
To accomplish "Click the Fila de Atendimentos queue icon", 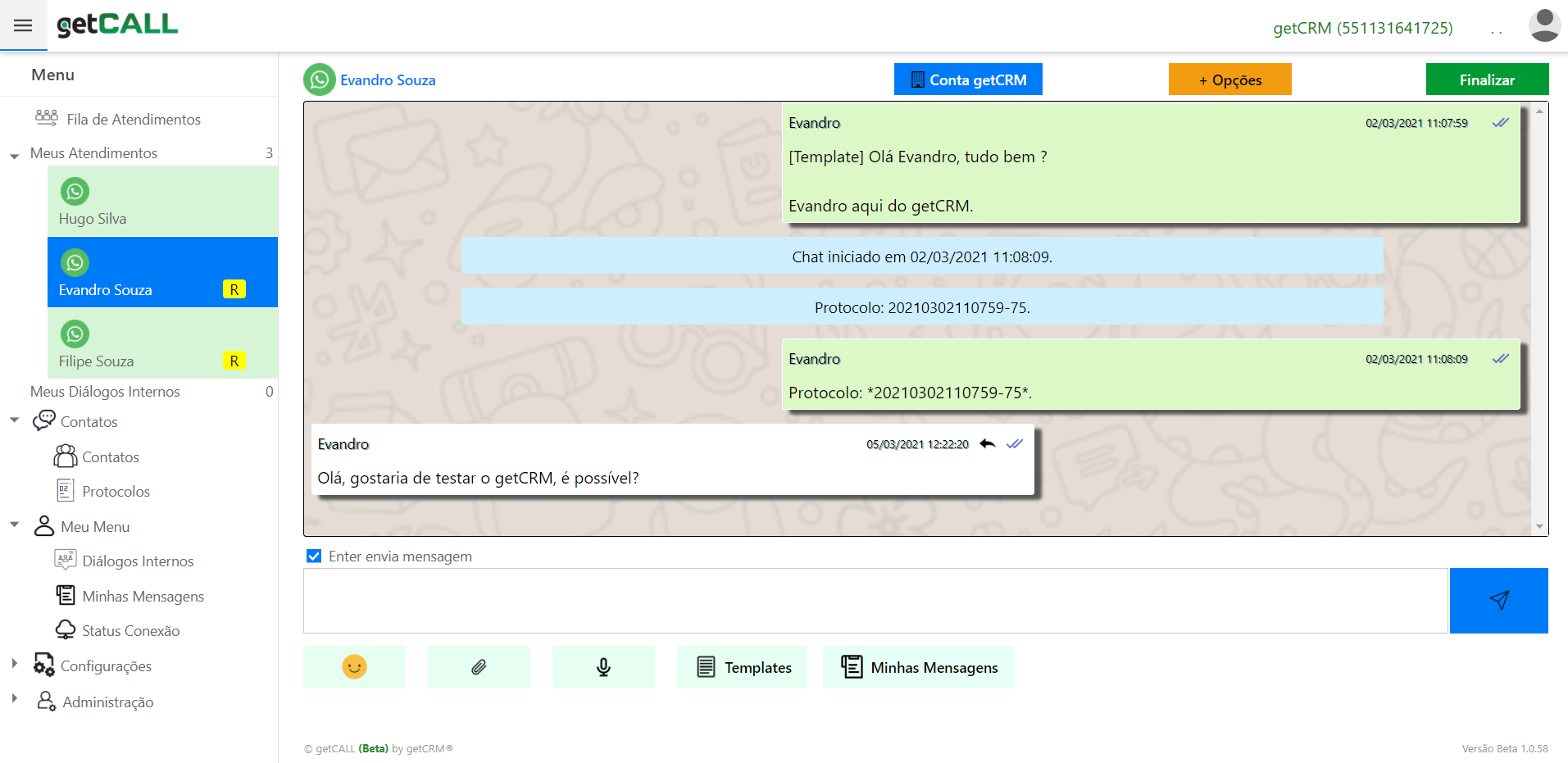I will (x=47, y=118).
